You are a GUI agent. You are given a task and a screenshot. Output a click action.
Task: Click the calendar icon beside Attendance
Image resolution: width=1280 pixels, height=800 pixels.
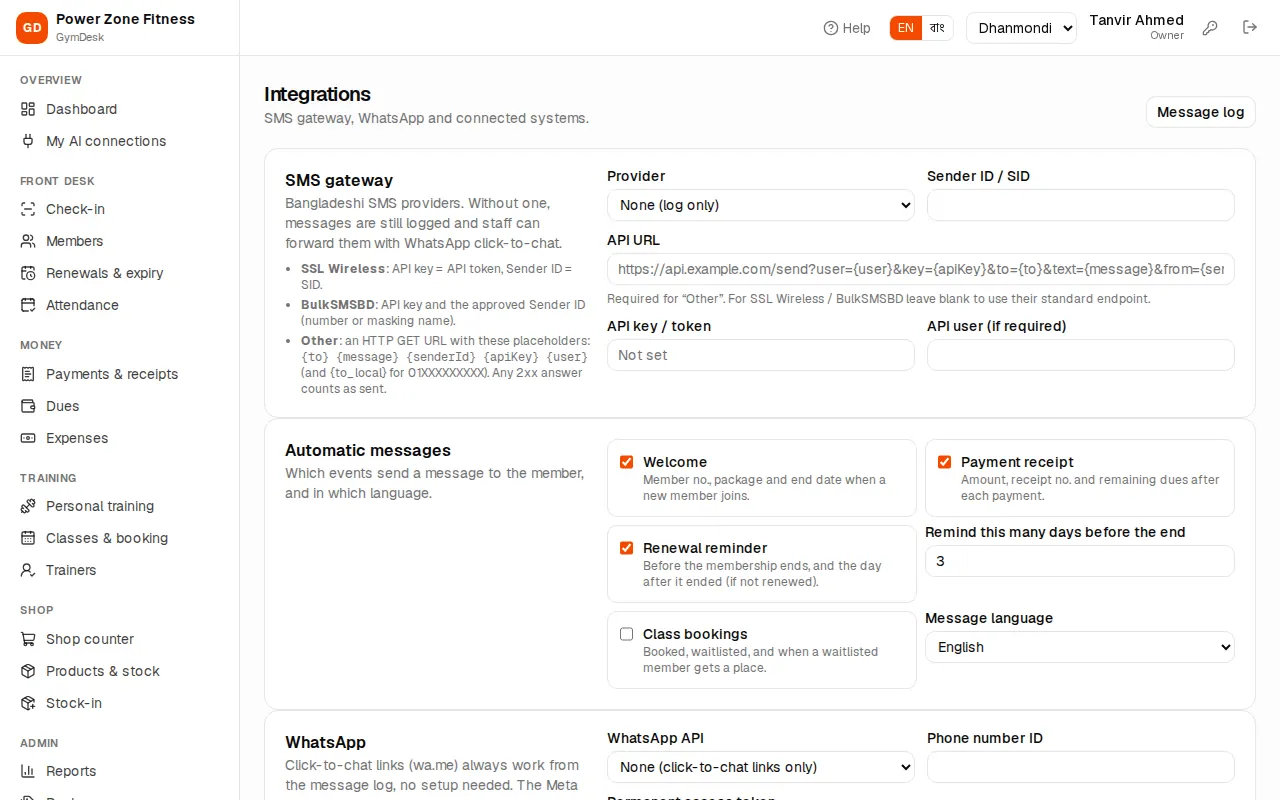point(28,305)
